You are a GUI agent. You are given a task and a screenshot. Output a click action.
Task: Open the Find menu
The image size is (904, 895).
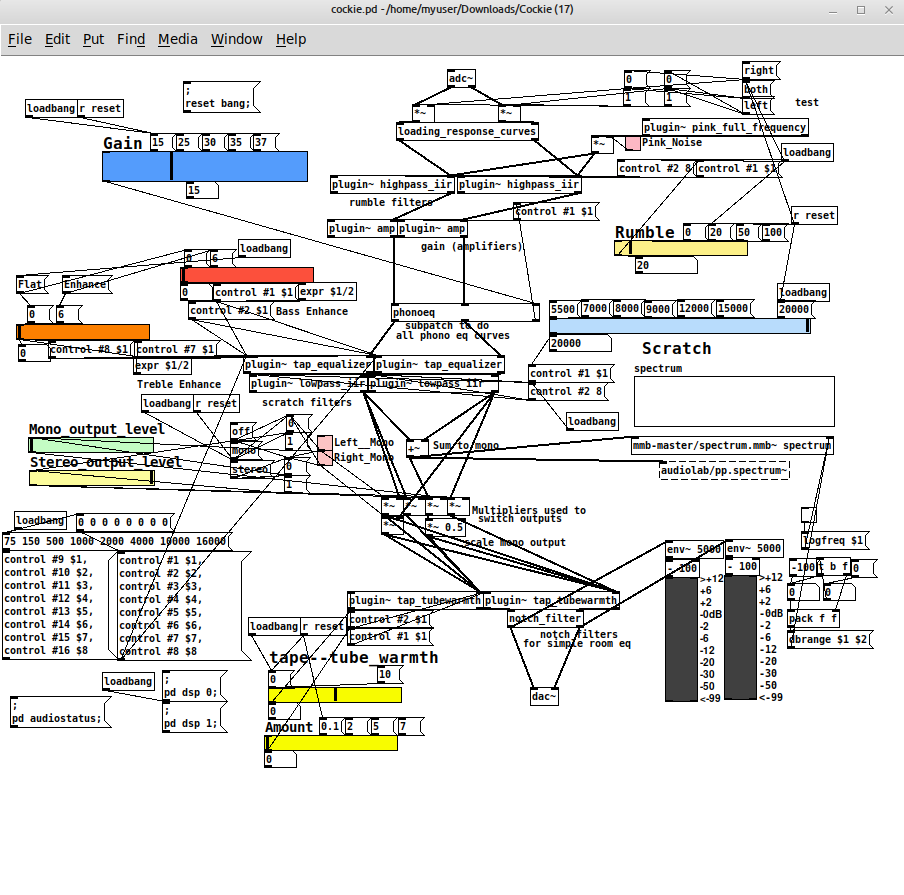131,39
